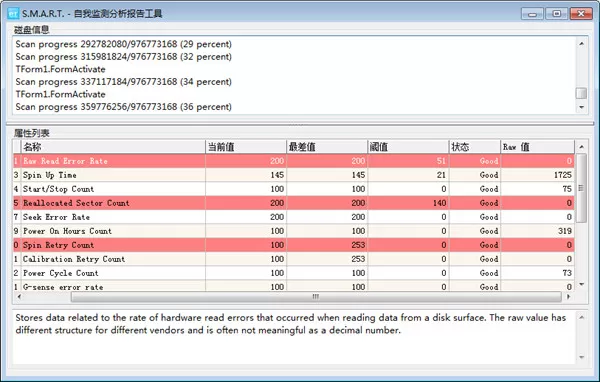Click threshold value 51 of Raw Read Error Rate
600x382 pixels.
442,161
